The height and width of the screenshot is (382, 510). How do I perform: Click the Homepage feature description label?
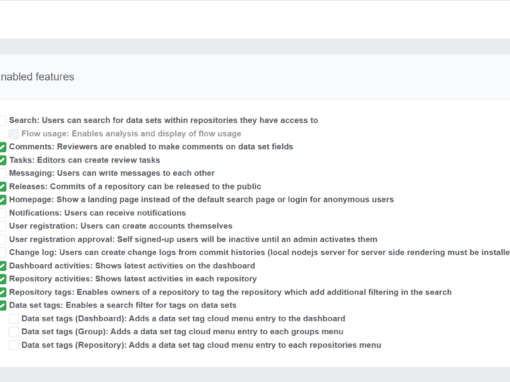tap(201, 200)
